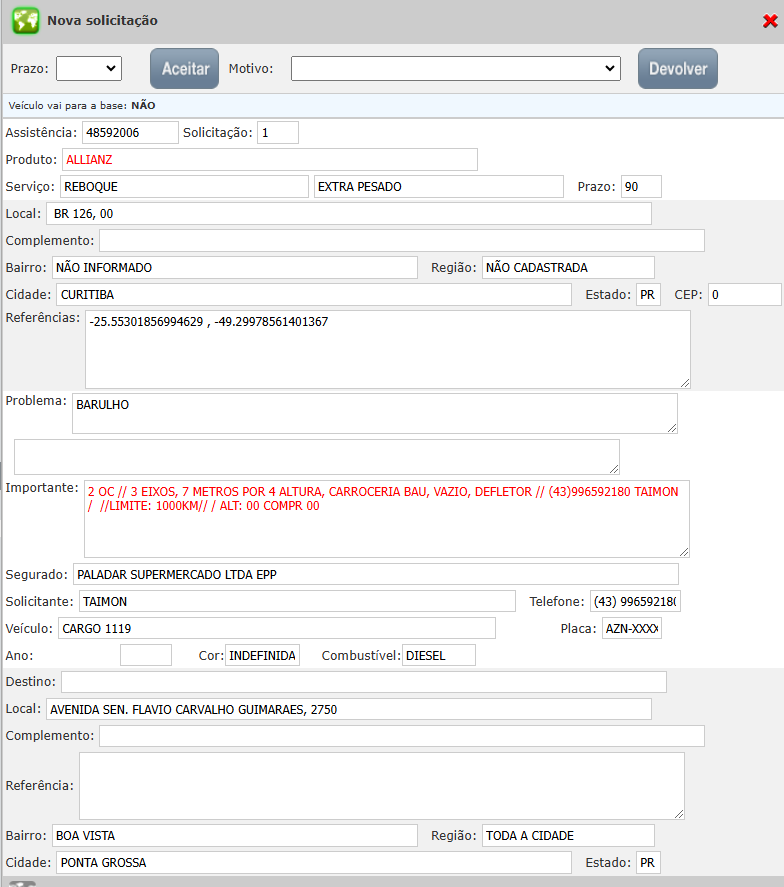Open the Prazo dropdown
784x887 pixels.
point(88,68)
